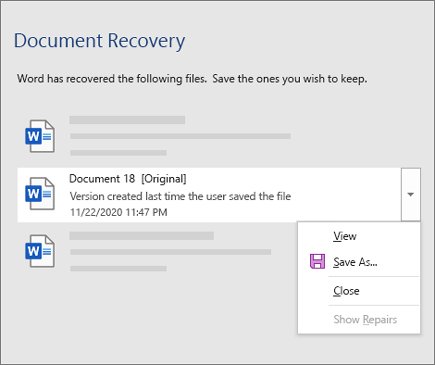This screenshot has height=365, width=435.
Task: Click the timestamp 11/22/2020 11:47 PM
Action: (119, 212)
